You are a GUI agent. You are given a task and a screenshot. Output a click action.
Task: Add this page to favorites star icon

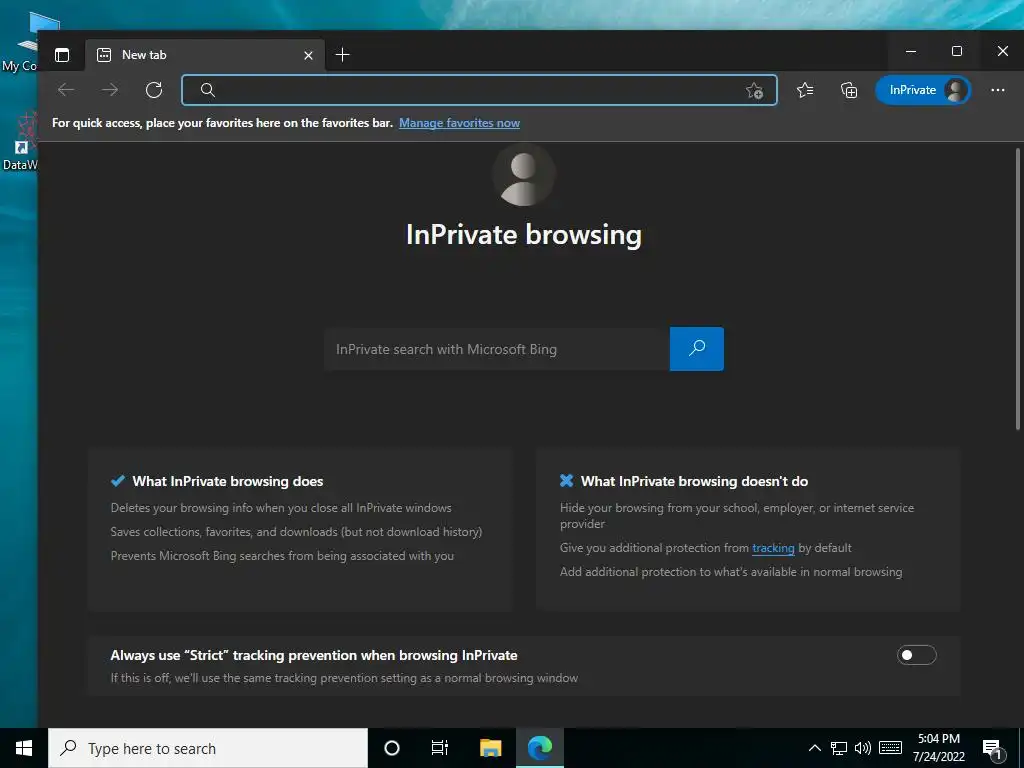pyautogui.click(x=754, y=90)
